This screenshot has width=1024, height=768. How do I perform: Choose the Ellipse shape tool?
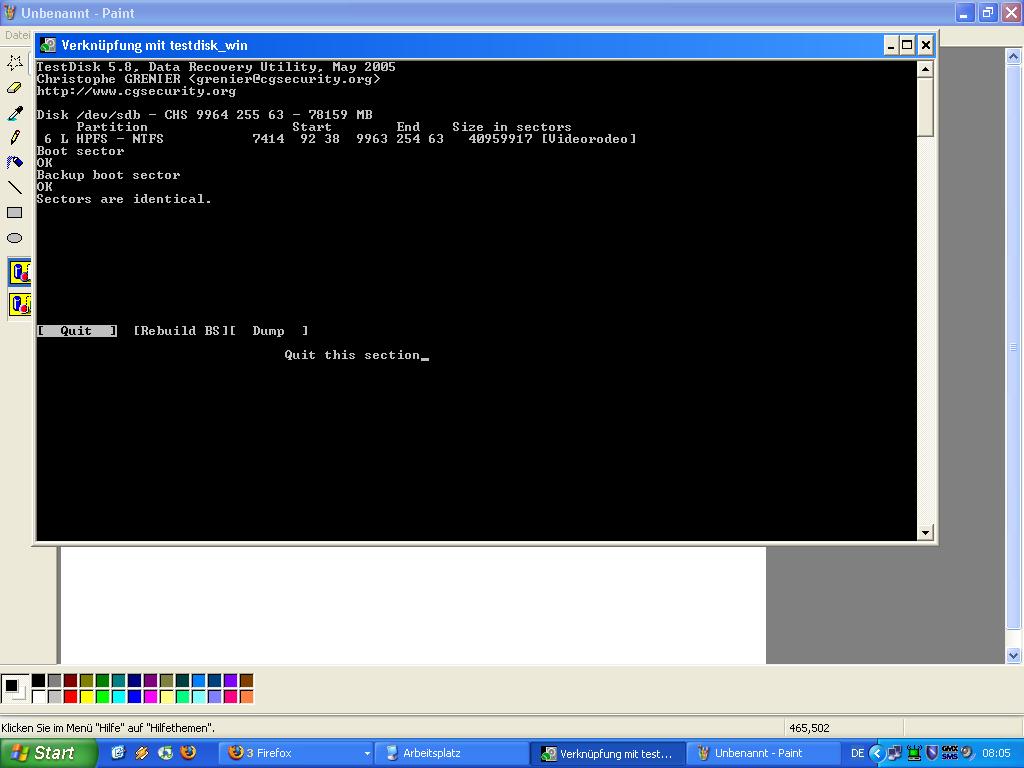tap(14, 238)
